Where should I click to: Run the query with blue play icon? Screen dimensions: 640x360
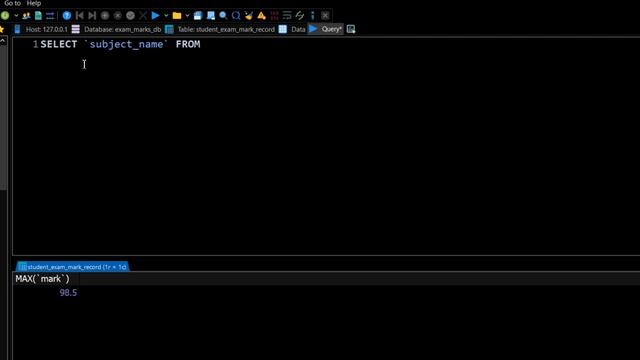click(x=156, y=16)
